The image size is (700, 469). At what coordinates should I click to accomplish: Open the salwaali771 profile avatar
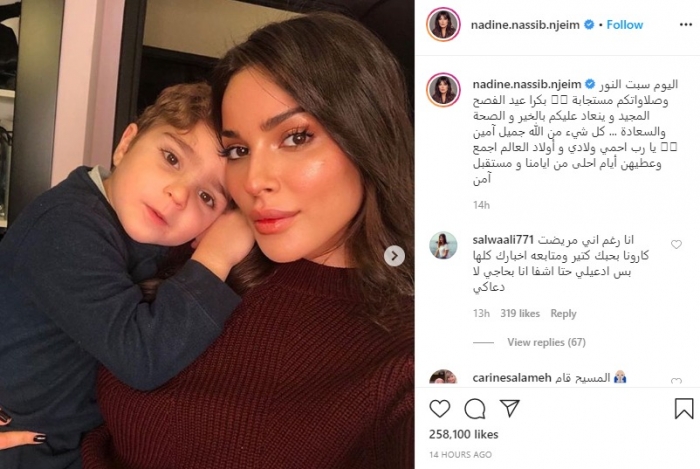click(443, 245)
